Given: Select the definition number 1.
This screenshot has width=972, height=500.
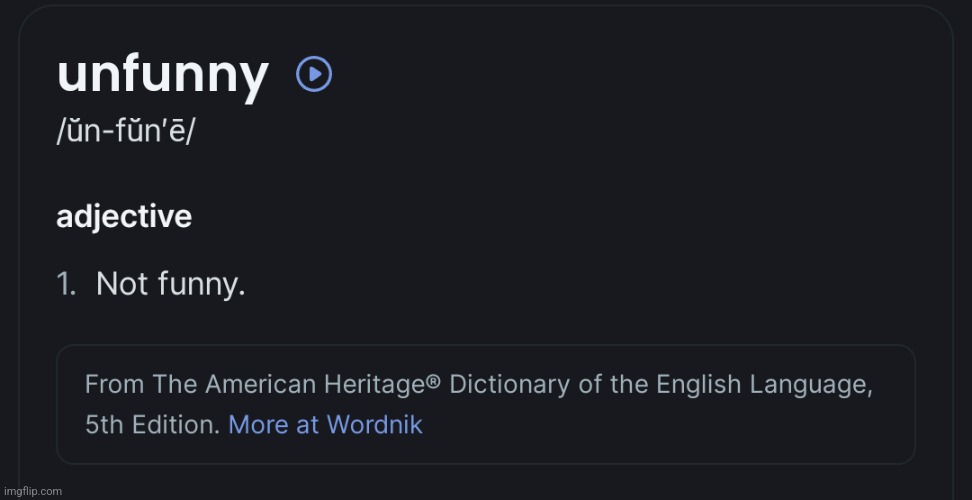Looking at the screenshot, I should 66,285.
